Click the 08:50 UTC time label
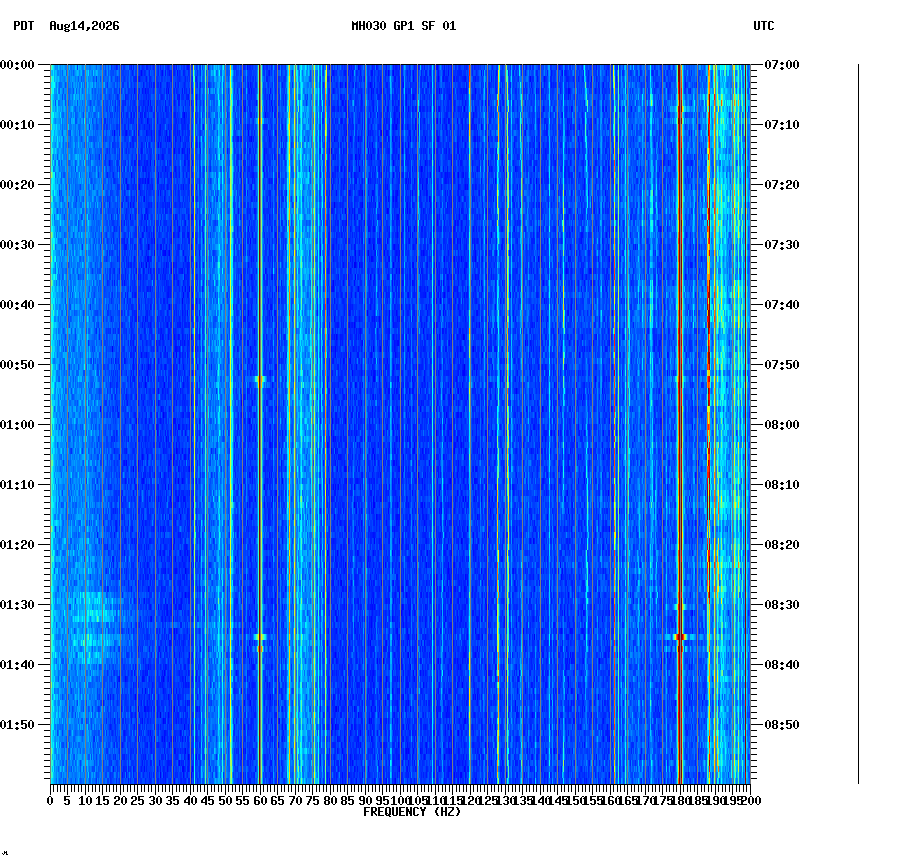902x864 pixels. click(782, 725)
